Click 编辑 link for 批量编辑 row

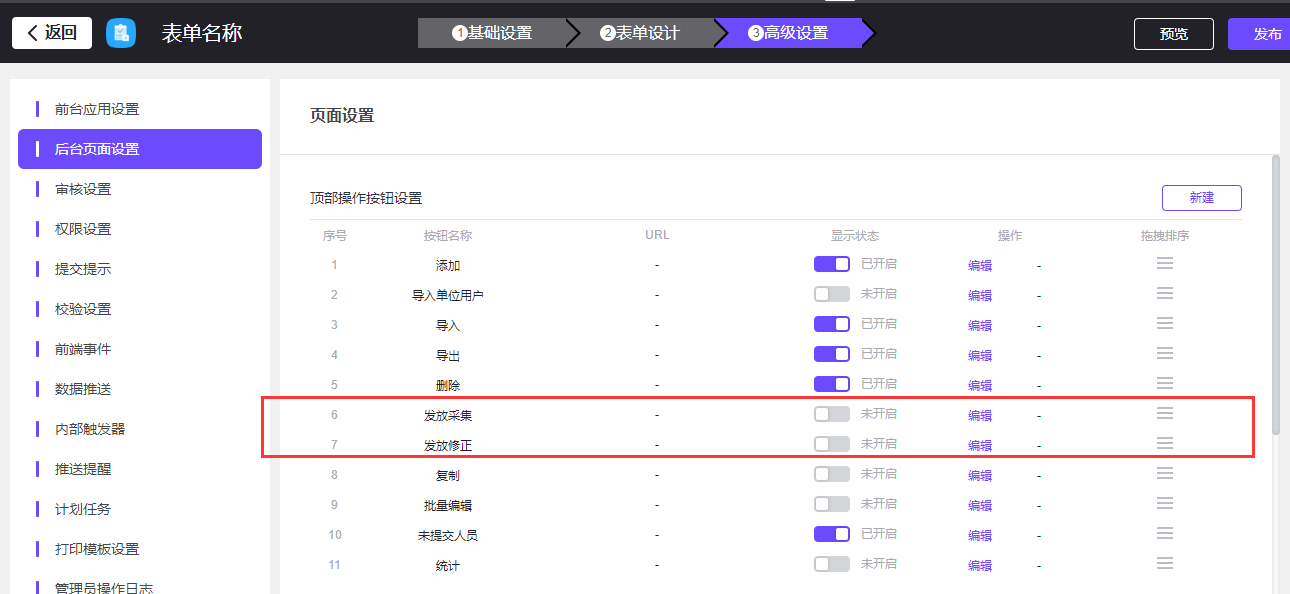(x=980, y=506)
